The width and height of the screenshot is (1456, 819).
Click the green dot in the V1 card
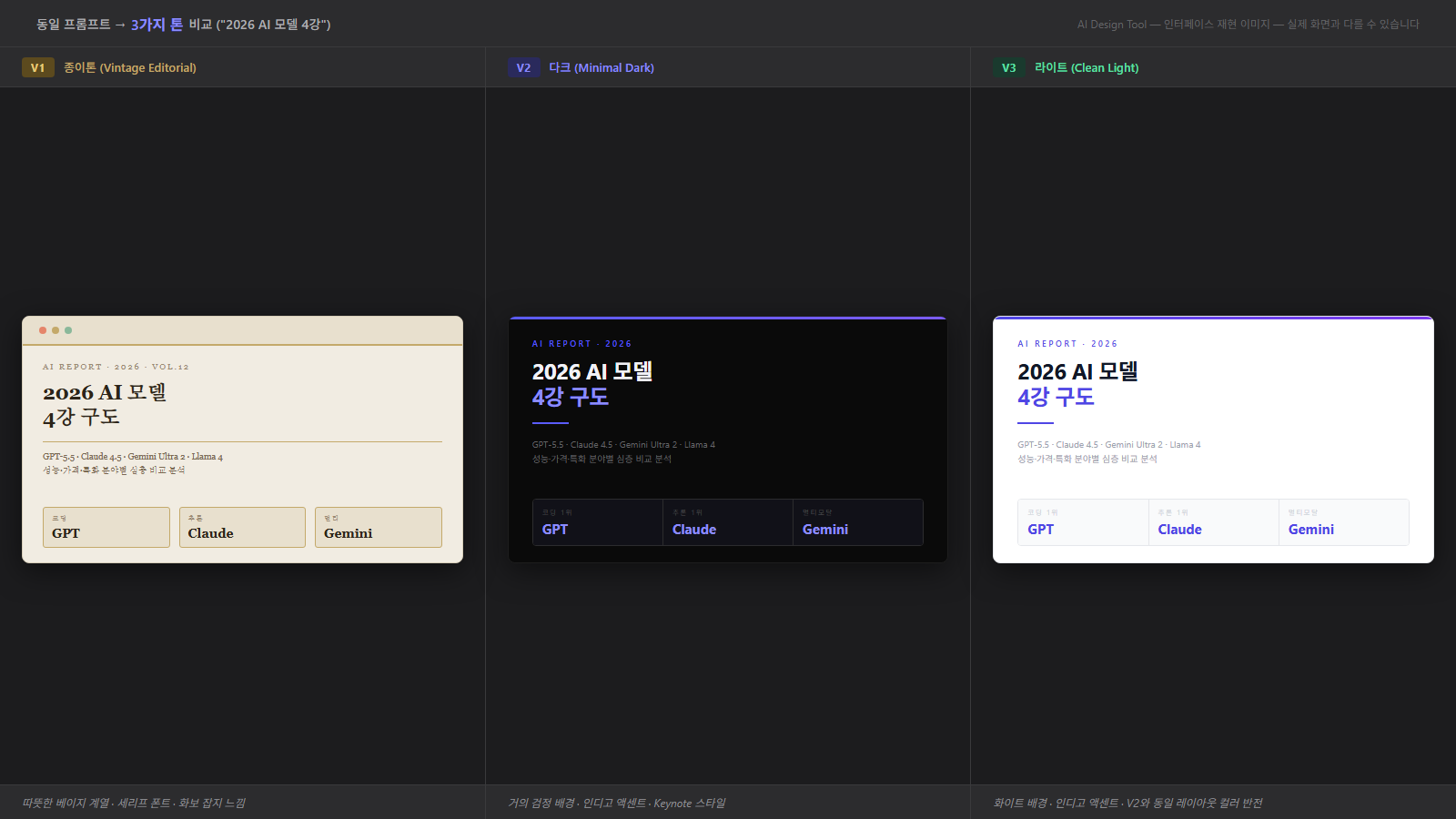click(x=68, y=330)
